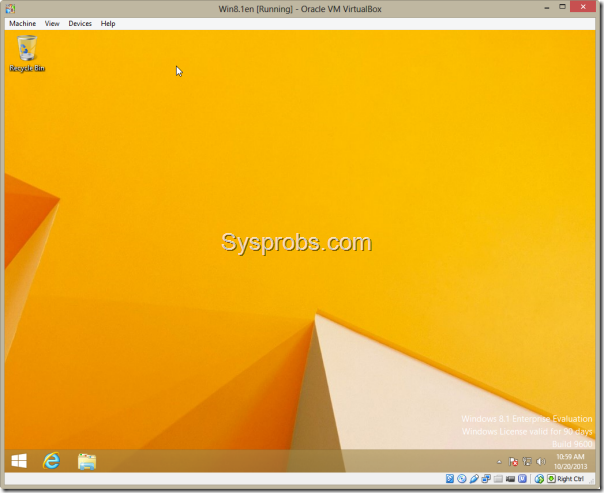Maximize the VirtualBox window
604x493 pixels.
tap(562, 7)
